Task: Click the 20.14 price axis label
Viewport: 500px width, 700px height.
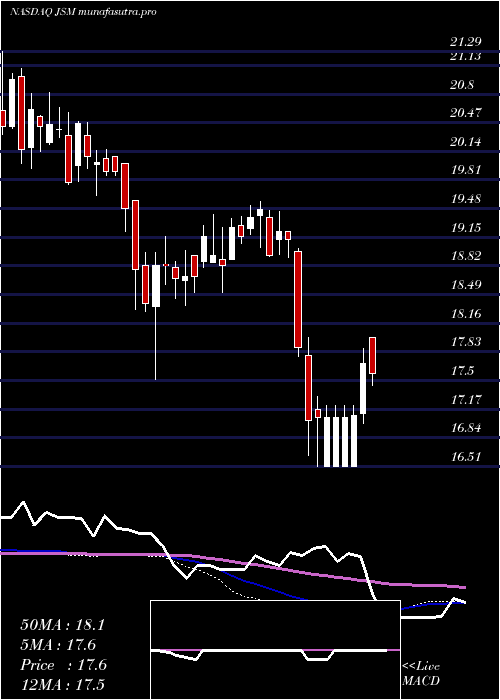Action: pyautogui.click(x=466, y=142)
